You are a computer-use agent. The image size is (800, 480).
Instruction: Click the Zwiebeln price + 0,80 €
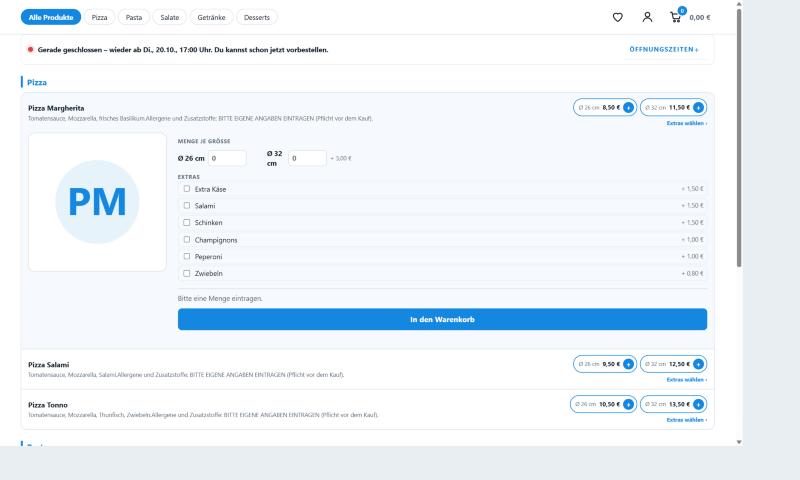coord(692,273)
